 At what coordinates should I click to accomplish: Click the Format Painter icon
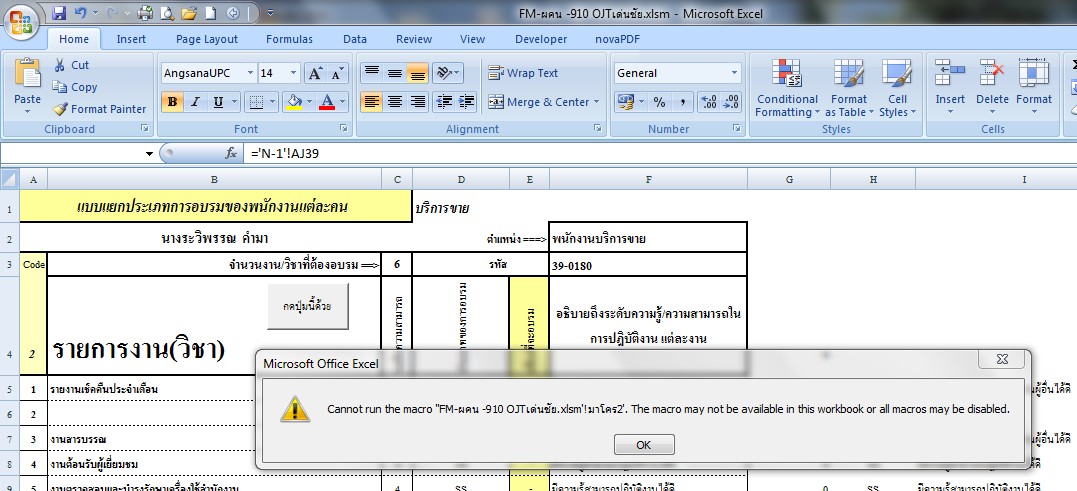pos(61,109)
